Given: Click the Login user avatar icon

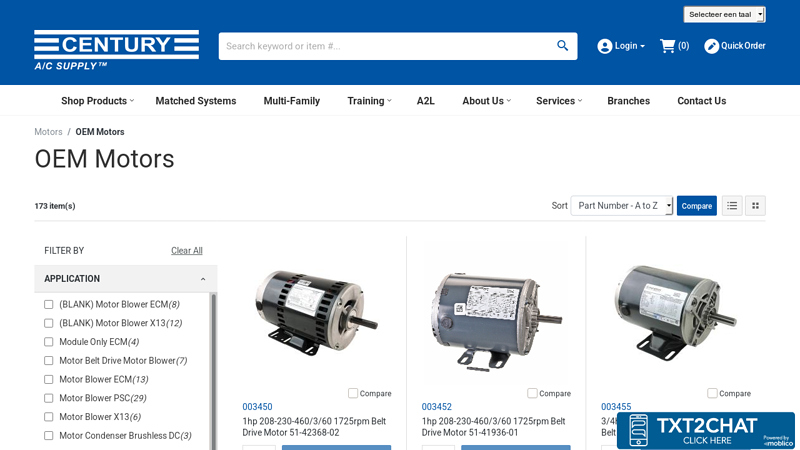Looking at the screenshot, I should [605, 46].
